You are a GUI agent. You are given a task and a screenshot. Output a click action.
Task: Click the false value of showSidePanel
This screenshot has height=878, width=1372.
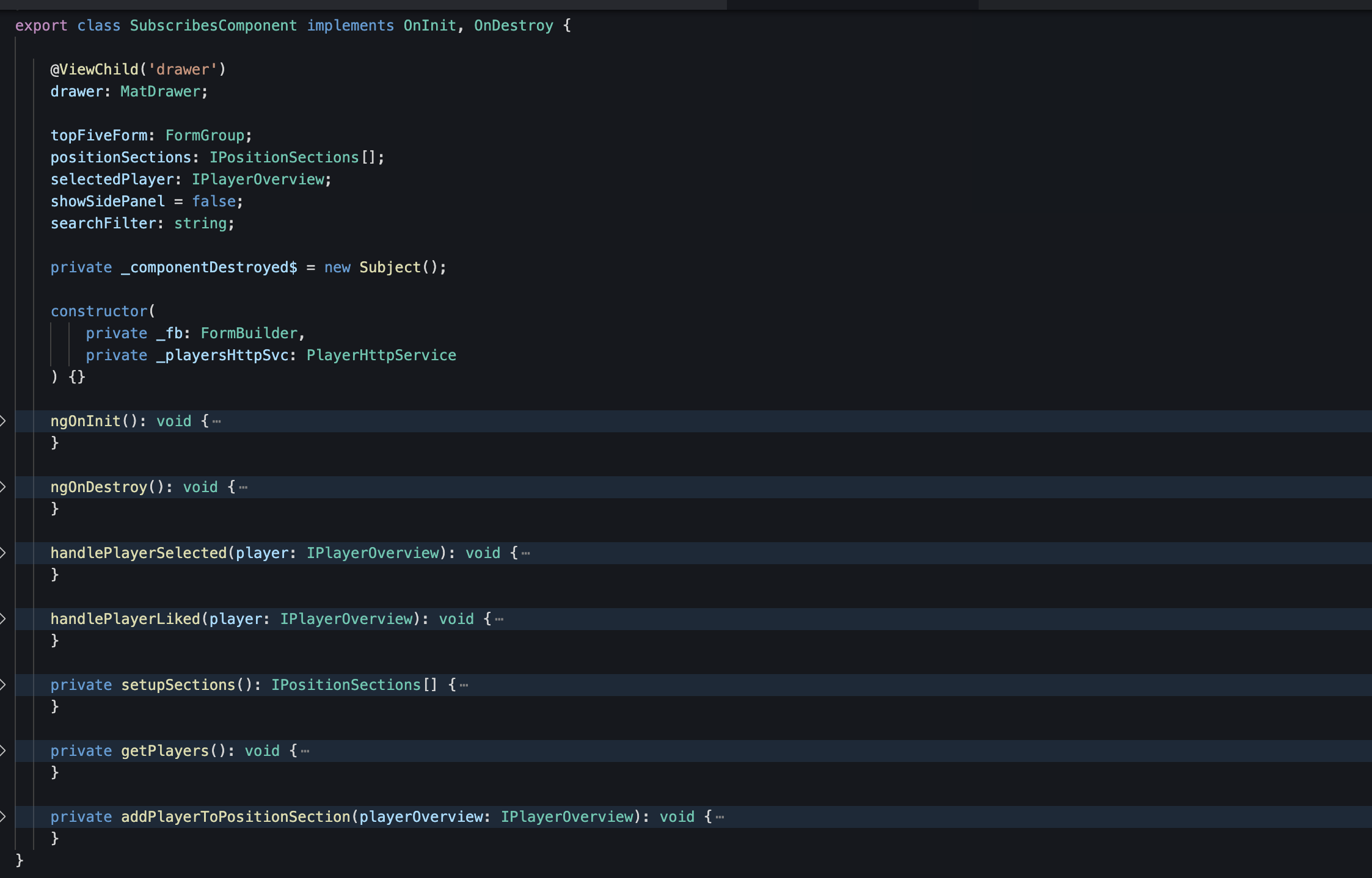click(x=214, y=201)
